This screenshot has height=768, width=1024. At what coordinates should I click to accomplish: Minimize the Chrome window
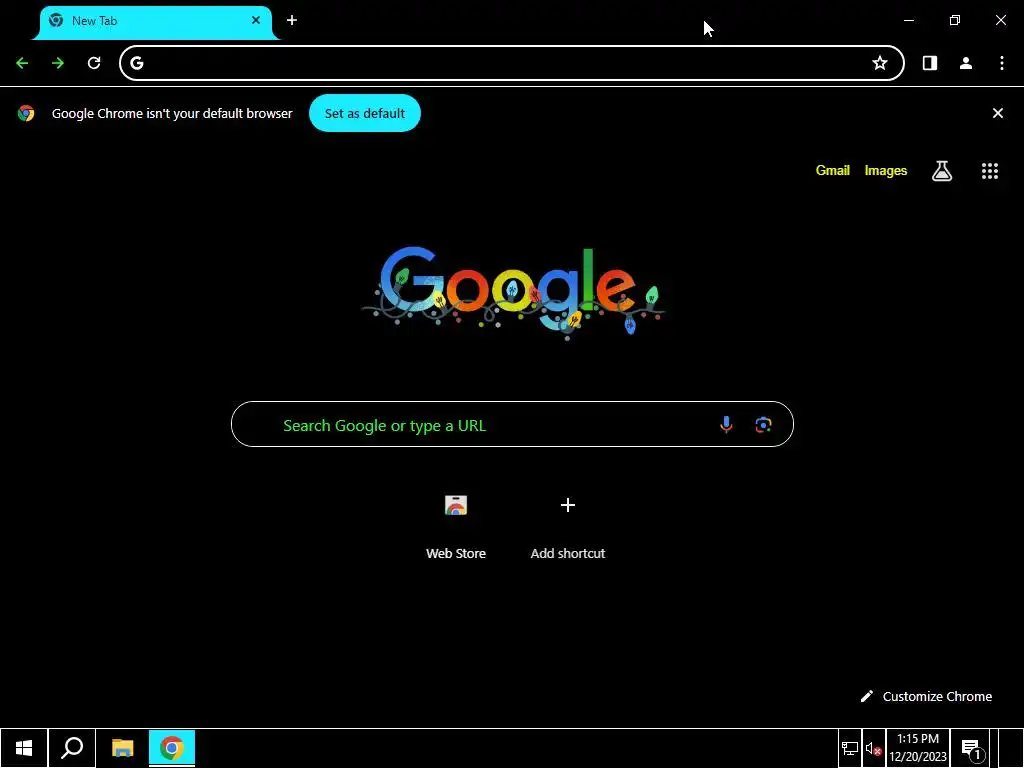pos(908,20)
